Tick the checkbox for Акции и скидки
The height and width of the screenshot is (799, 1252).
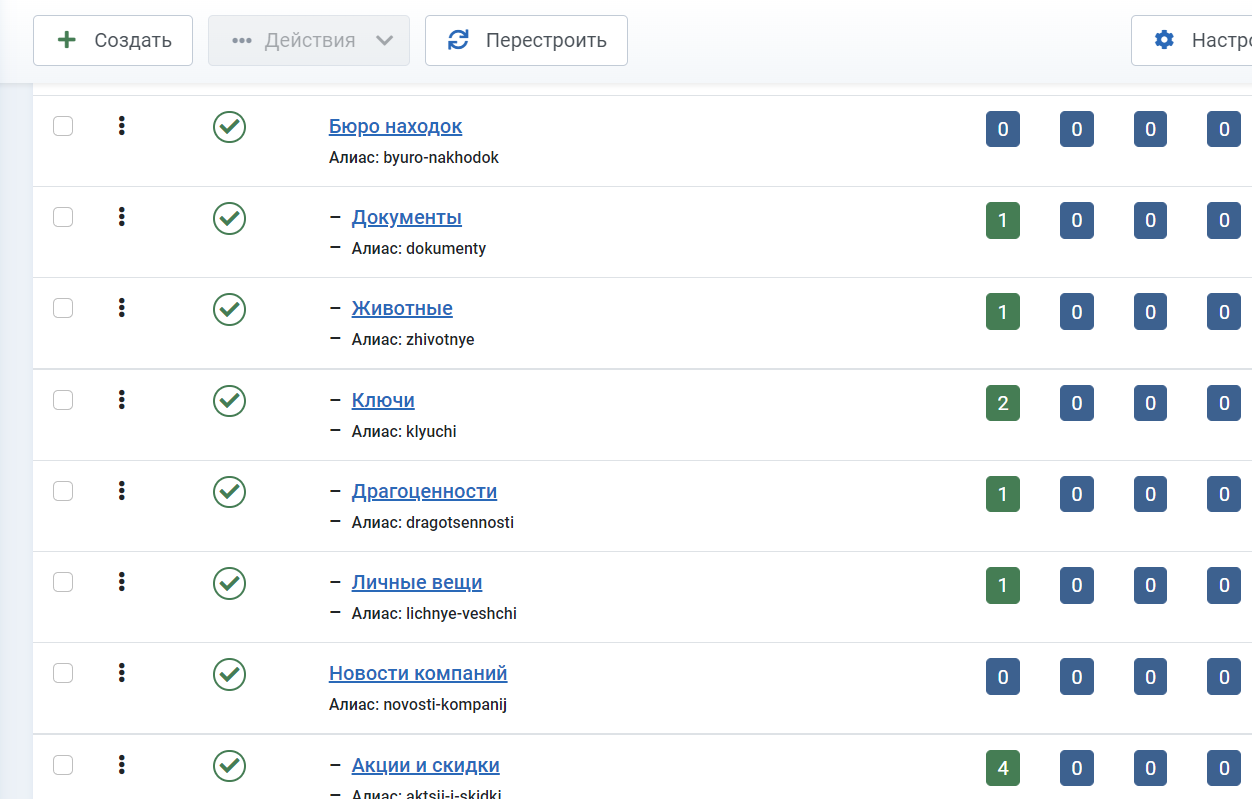pos(63,765)
